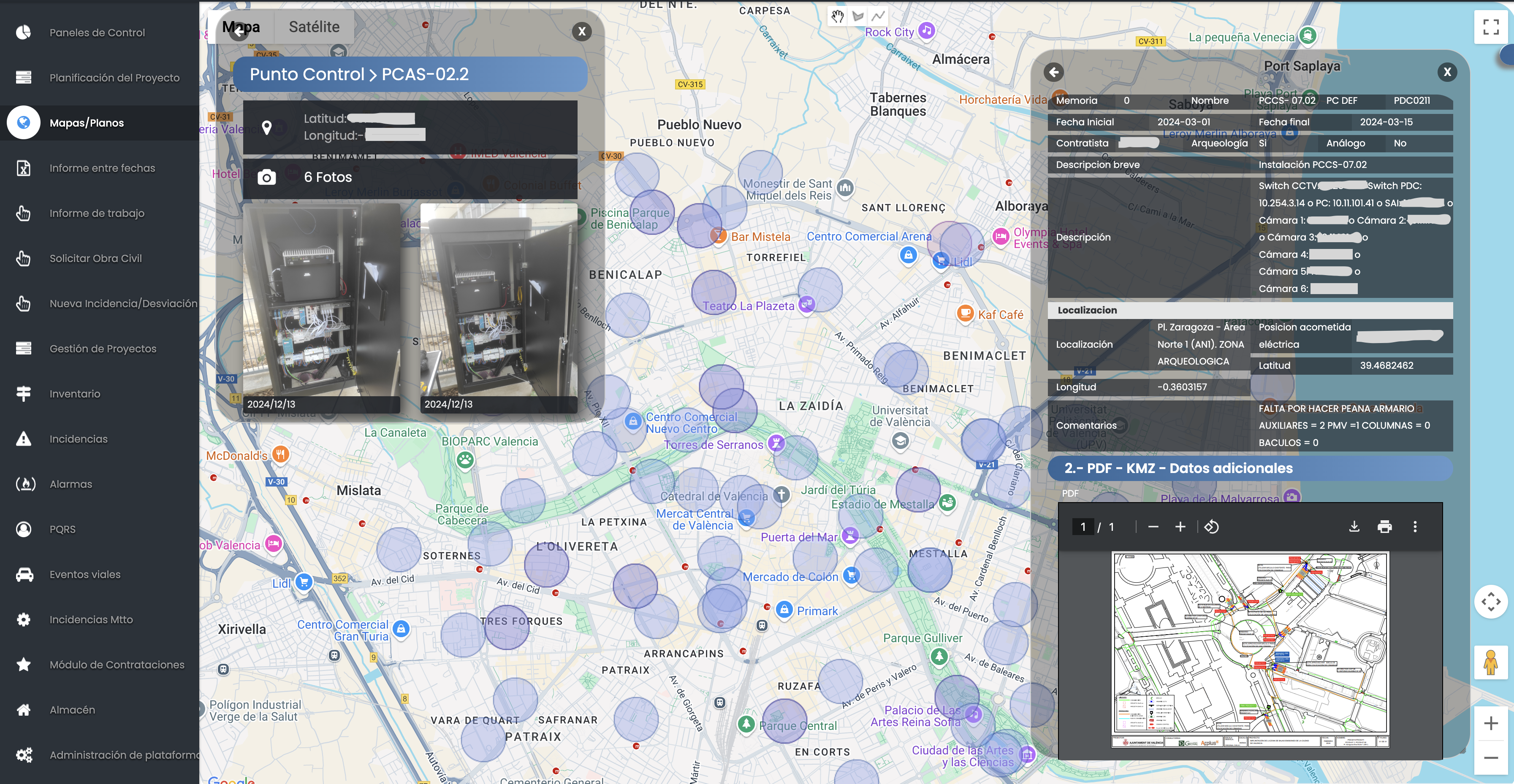
Task: Expand the 6 Fotos section
Action: tap(327, 177)
